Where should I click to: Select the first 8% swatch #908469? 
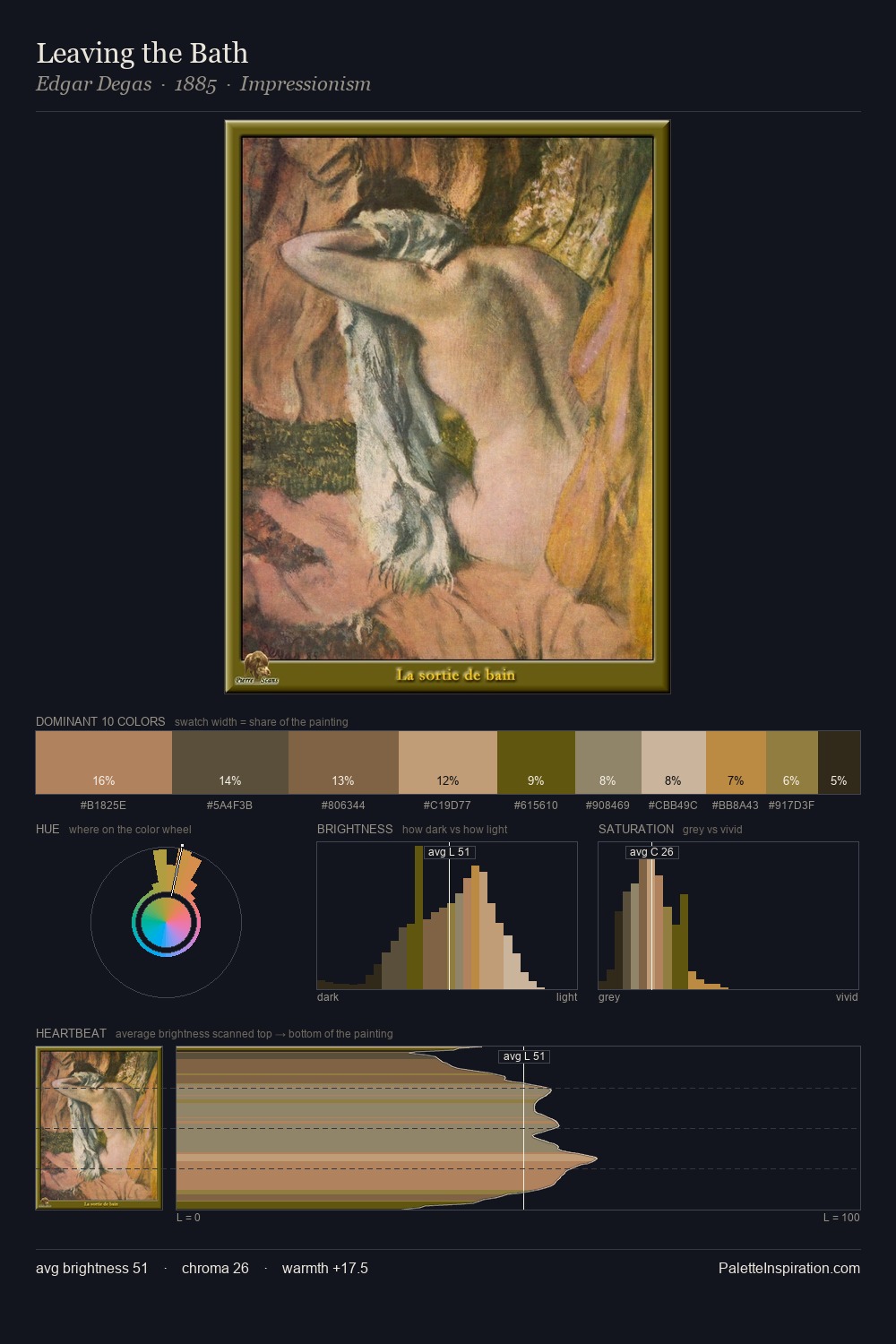pos(608,762)
